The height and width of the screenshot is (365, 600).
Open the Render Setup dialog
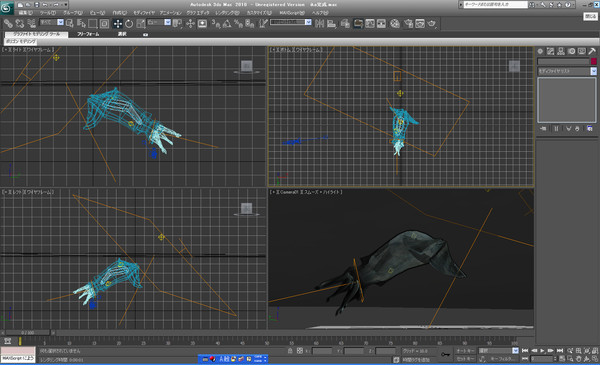pos(409,24)
